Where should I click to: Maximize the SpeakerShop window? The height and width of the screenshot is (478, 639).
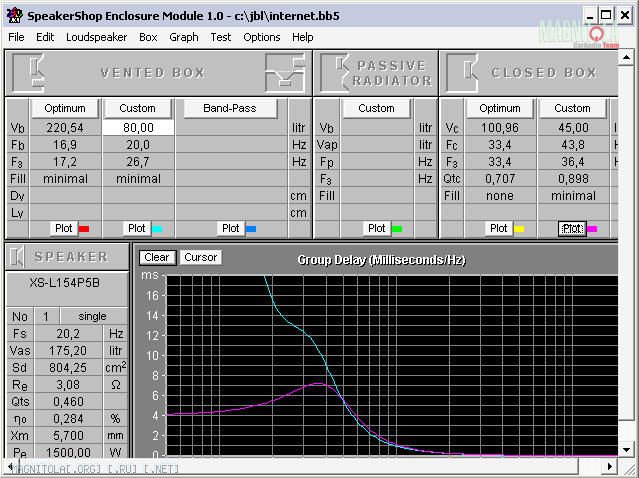pos(606,15)
